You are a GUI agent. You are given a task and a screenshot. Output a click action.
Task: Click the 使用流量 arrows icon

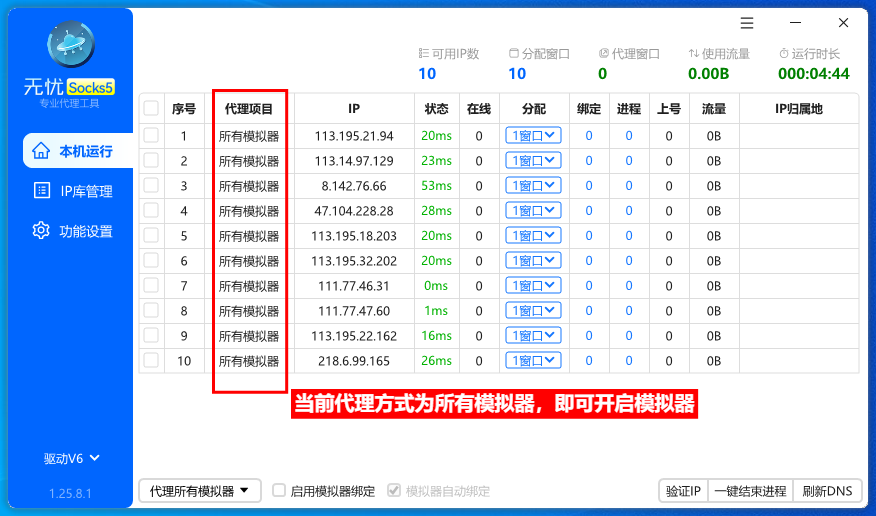[693, 54]
